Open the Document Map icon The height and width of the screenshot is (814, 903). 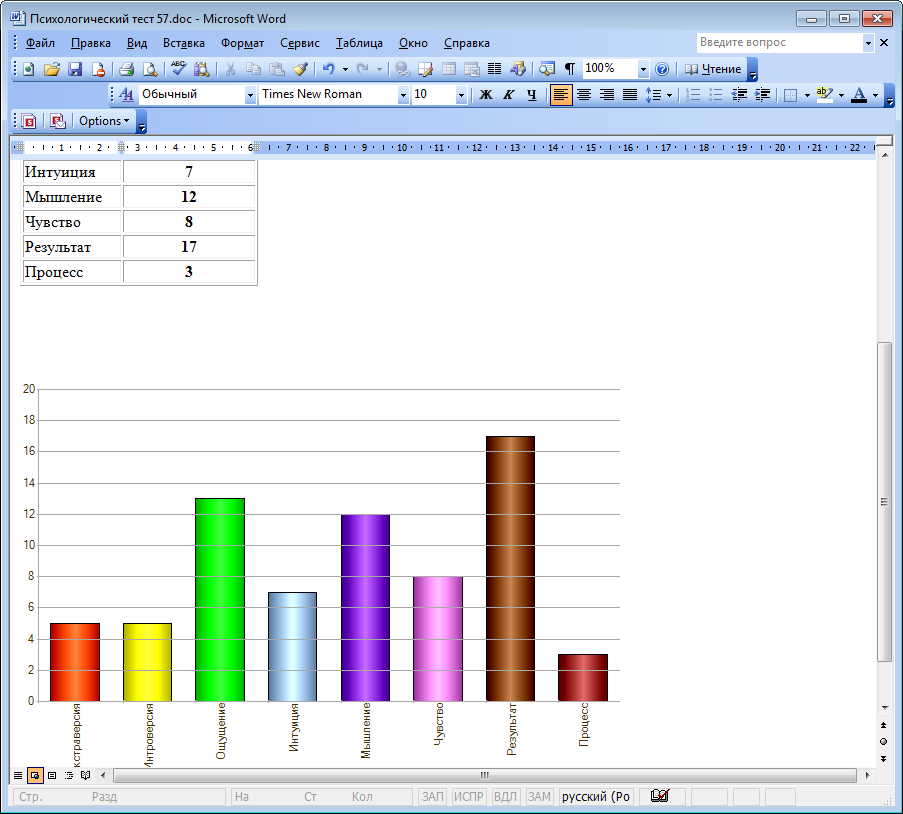click(547, 70)
